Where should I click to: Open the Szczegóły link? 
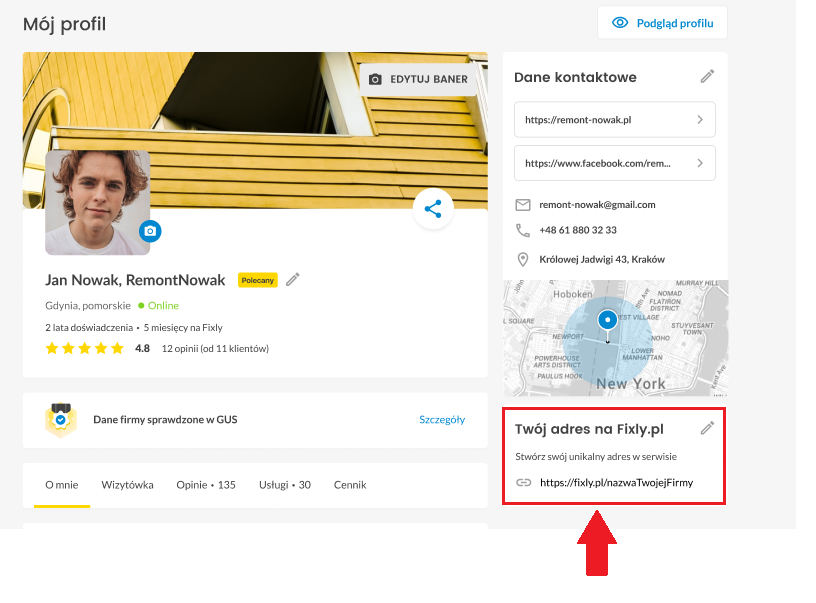tap(442, 419)
